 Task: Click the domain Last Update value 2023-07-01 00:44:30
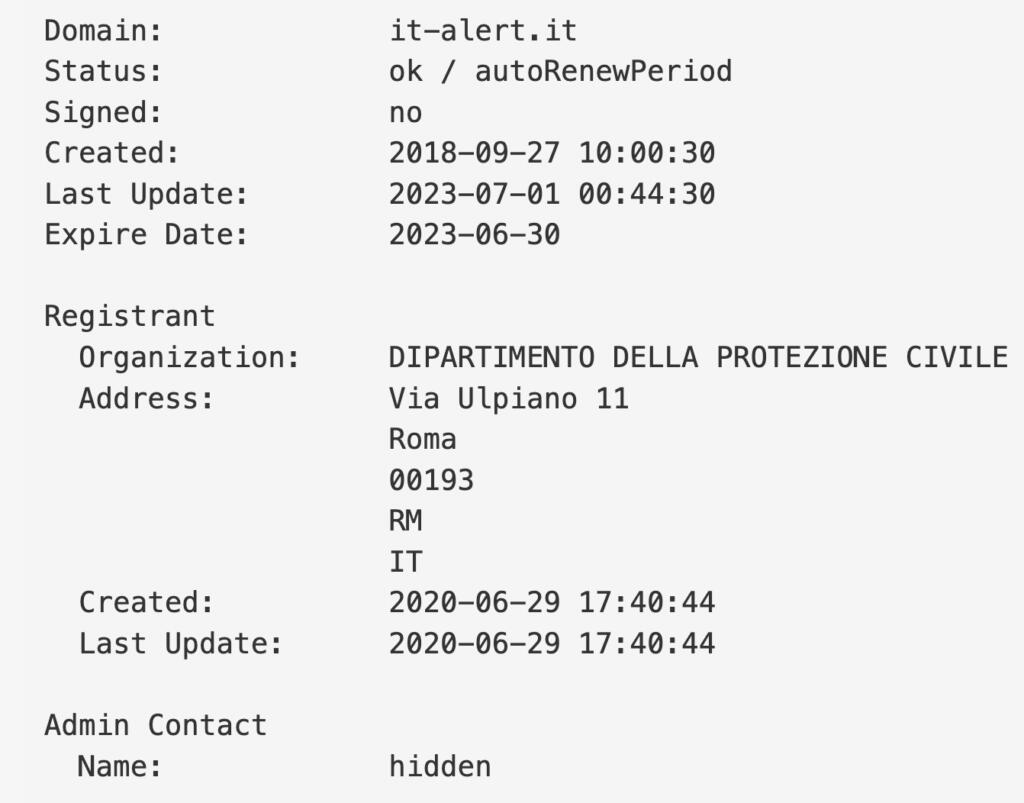[552, 194]
